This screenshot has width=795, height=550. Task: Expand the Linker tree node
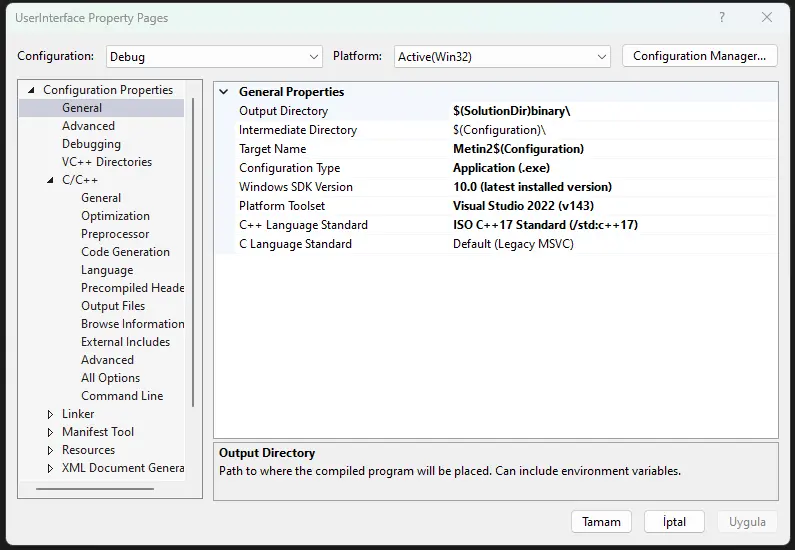pos(51,414)
